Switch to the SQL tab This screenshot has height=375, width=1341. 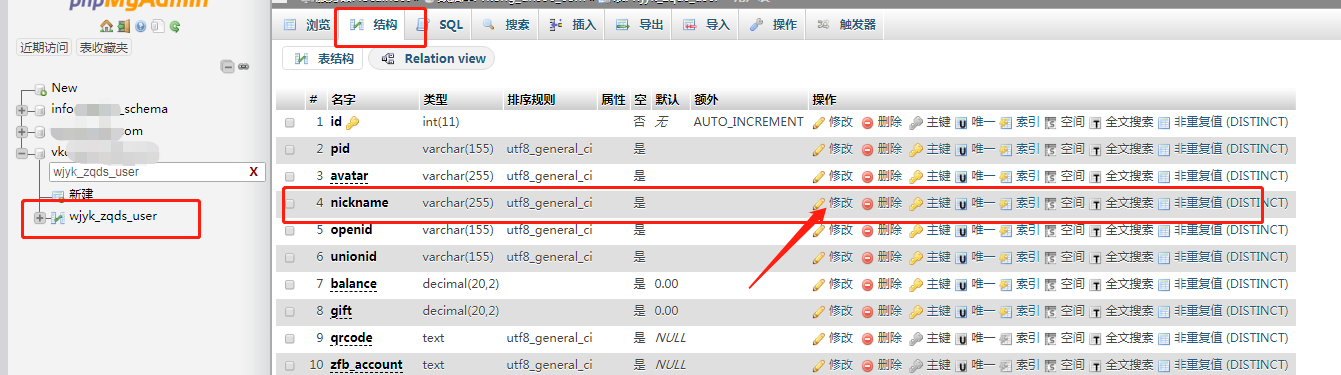click(x=439, y=24)
